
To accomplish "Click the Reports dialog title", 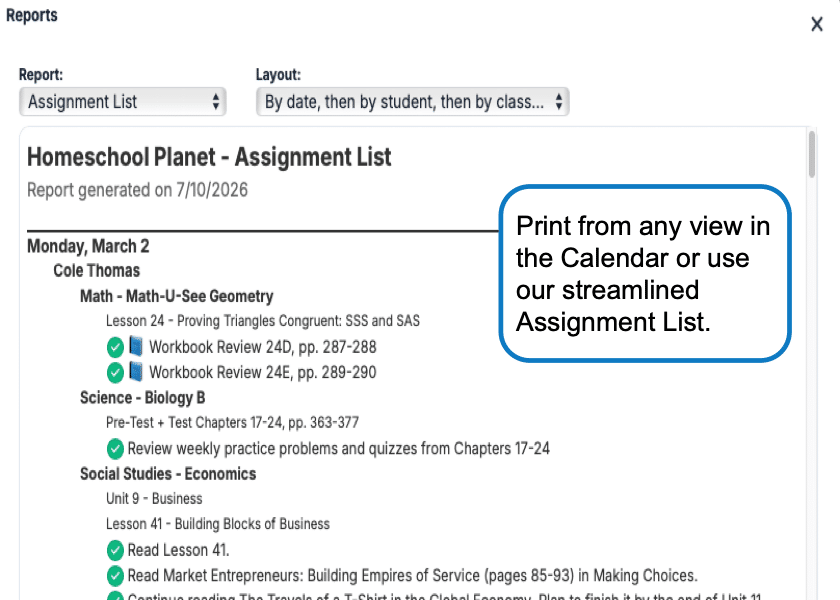I will point(32,16).
